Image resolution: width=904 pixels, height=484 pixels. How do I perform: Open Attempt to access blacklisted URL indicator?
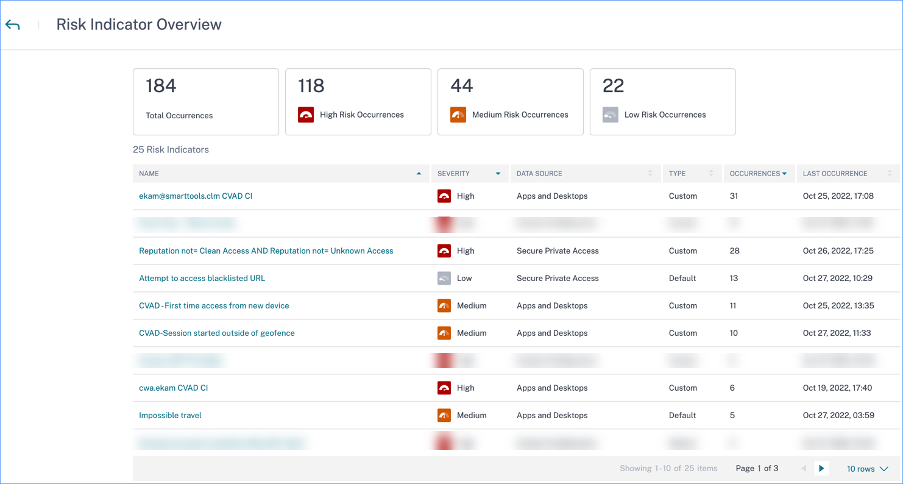click(x=202, y=278)
